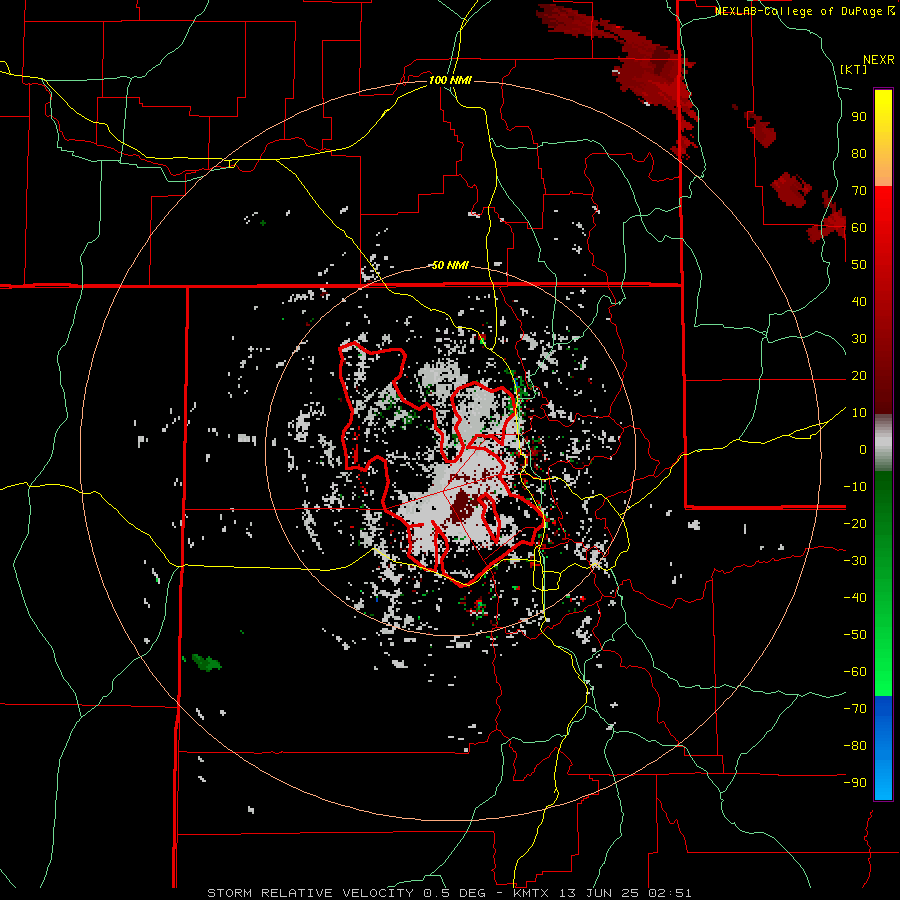Select the NEXLAB-College of DuPage credit text
The width and height of the screenshot is (900, 900).
point(805,11)
